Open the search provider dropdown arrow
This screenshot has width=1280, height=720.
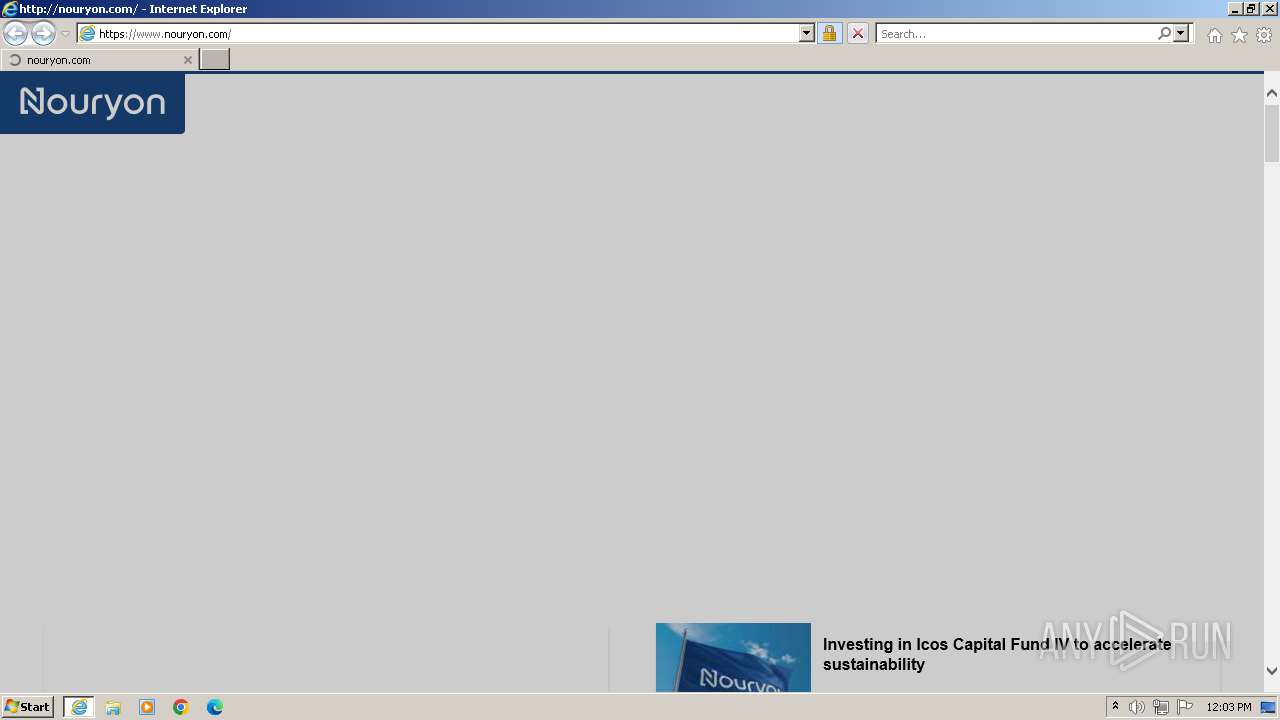click(x=1181, y=34)
